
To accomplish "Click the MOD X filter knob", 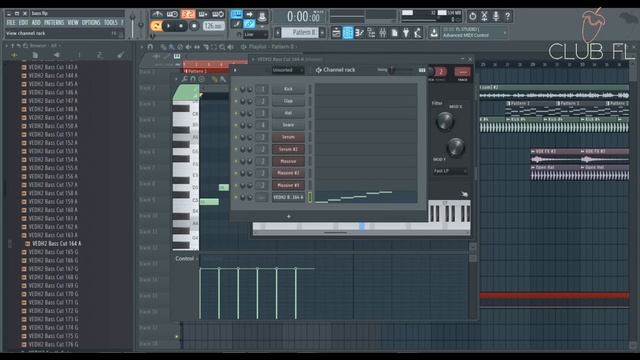I will tap(445, 121).
